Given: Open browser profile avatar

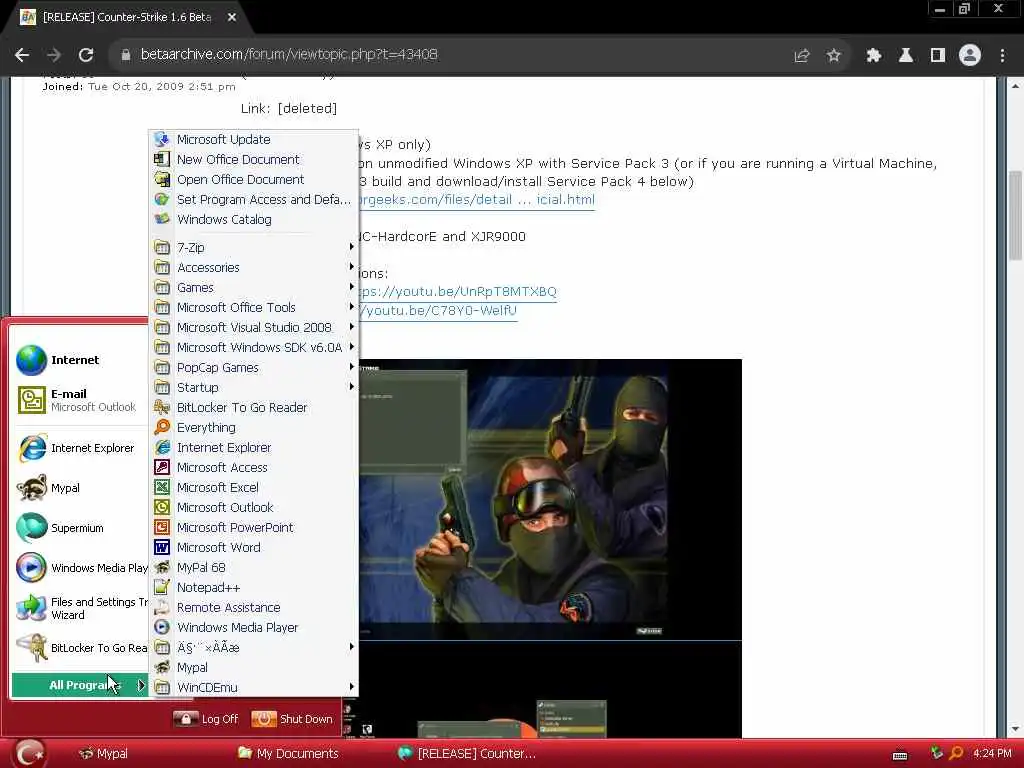Looking at the screenshot, I should pos(970,56).
